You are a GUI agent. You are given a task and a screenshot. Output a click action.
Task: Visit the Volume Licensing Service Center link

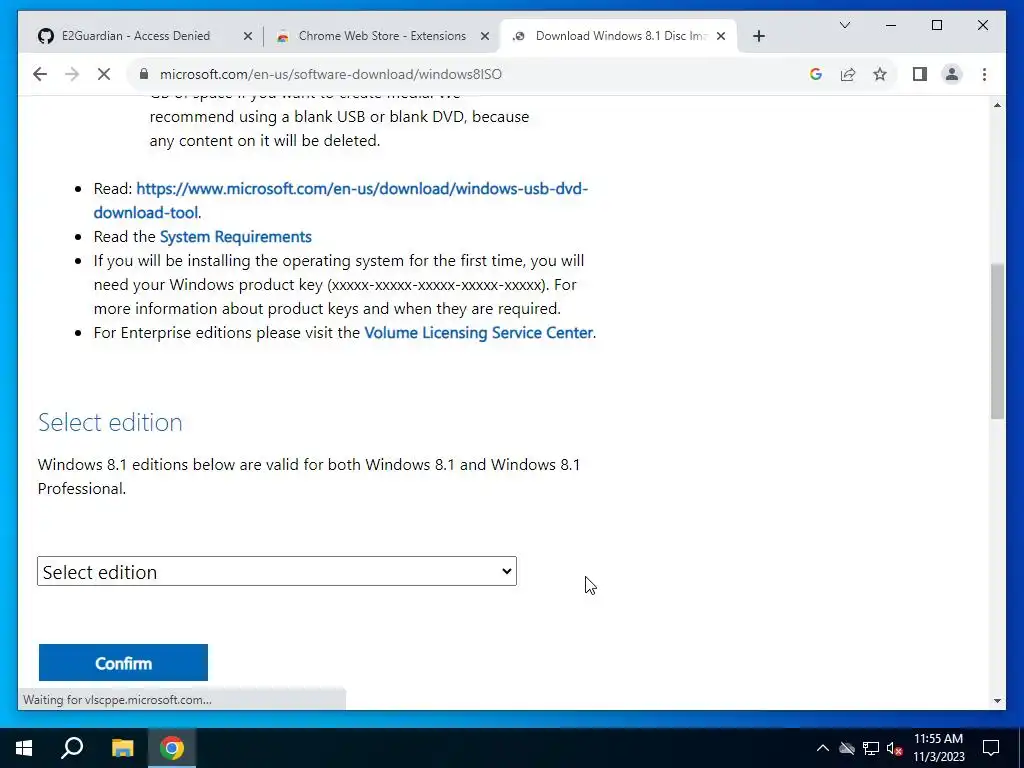(x=479, y=332)
